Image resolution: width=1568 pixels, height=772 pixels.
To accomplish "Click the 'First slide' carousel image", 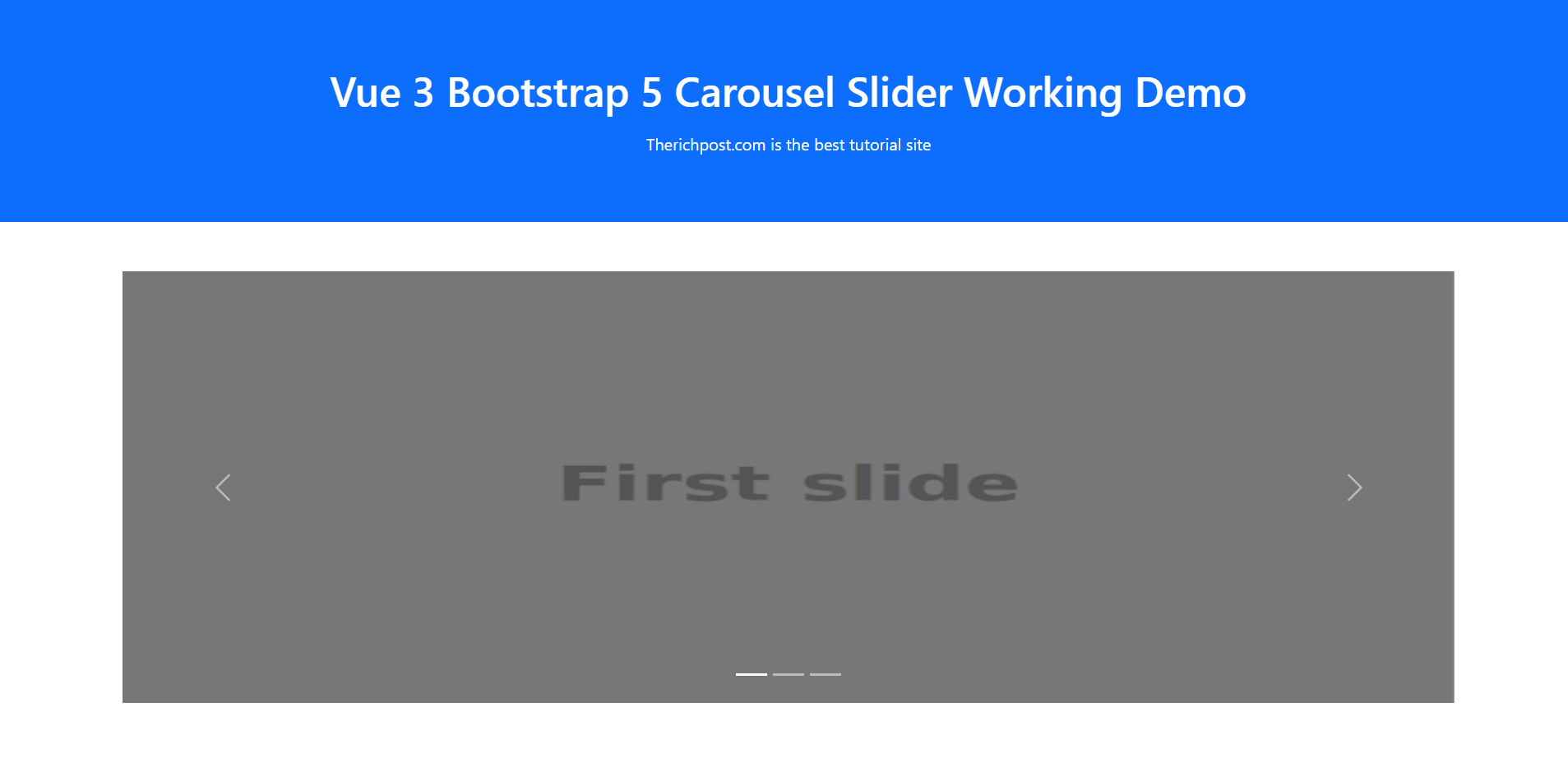I will pos(789,487).
